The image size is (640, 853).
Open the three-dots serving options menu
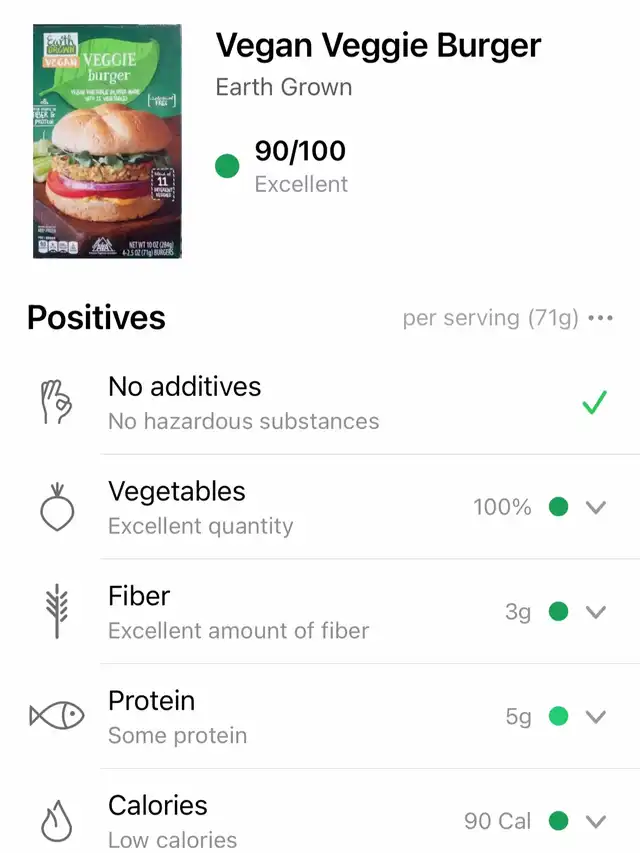[601, 318]
